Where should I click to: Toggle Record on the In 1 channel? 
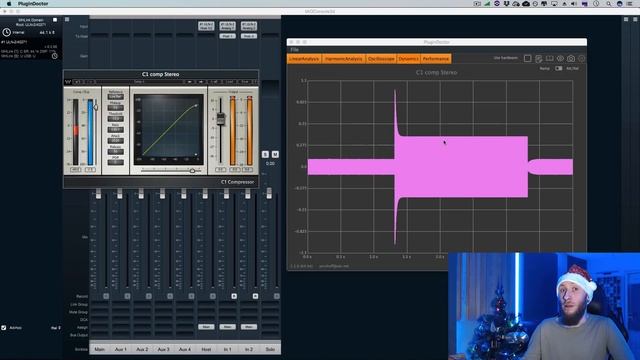(x=234, y=296)
